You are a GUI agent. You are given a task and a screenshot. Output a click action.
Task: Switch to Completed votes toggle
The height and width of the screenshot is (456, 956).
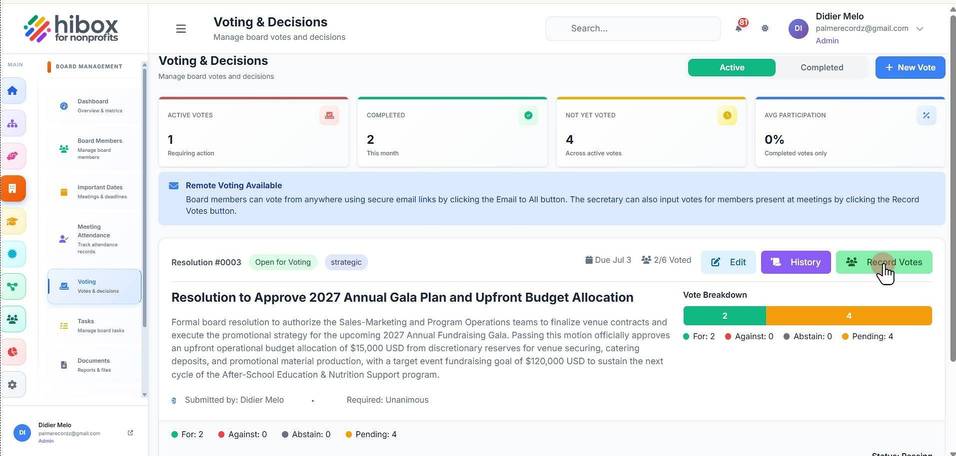[x=822, y=68]
